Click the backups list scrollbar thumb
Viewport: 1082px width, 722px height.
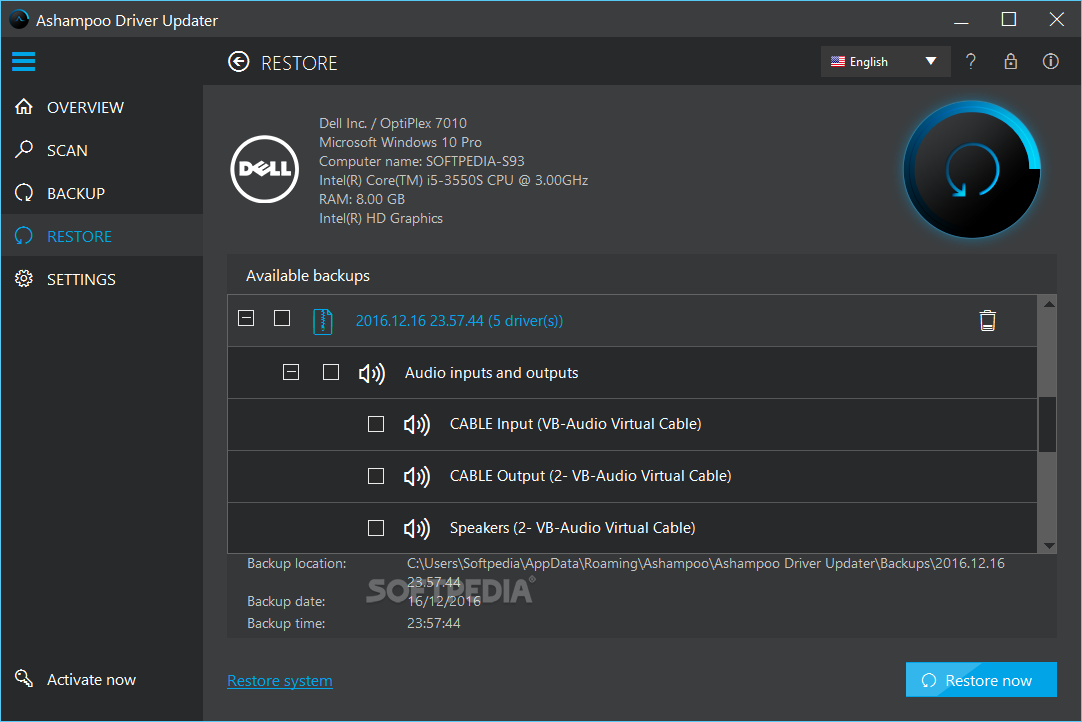pyautogui.click(x=1047, y=425)
